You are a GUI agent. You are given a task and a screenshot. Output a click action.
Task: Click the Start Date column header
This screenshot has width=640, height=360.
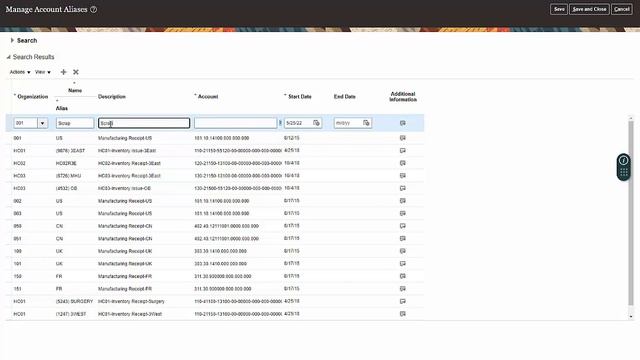pos(300,97)
